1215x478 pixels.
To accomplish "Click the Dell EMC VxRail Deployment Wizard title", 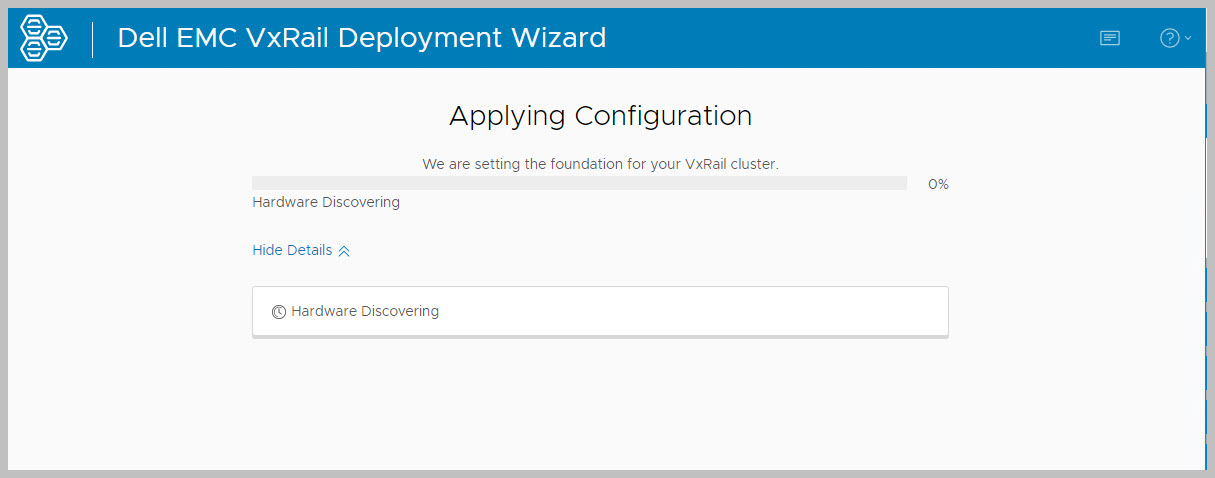I will (x=362, y=38).
